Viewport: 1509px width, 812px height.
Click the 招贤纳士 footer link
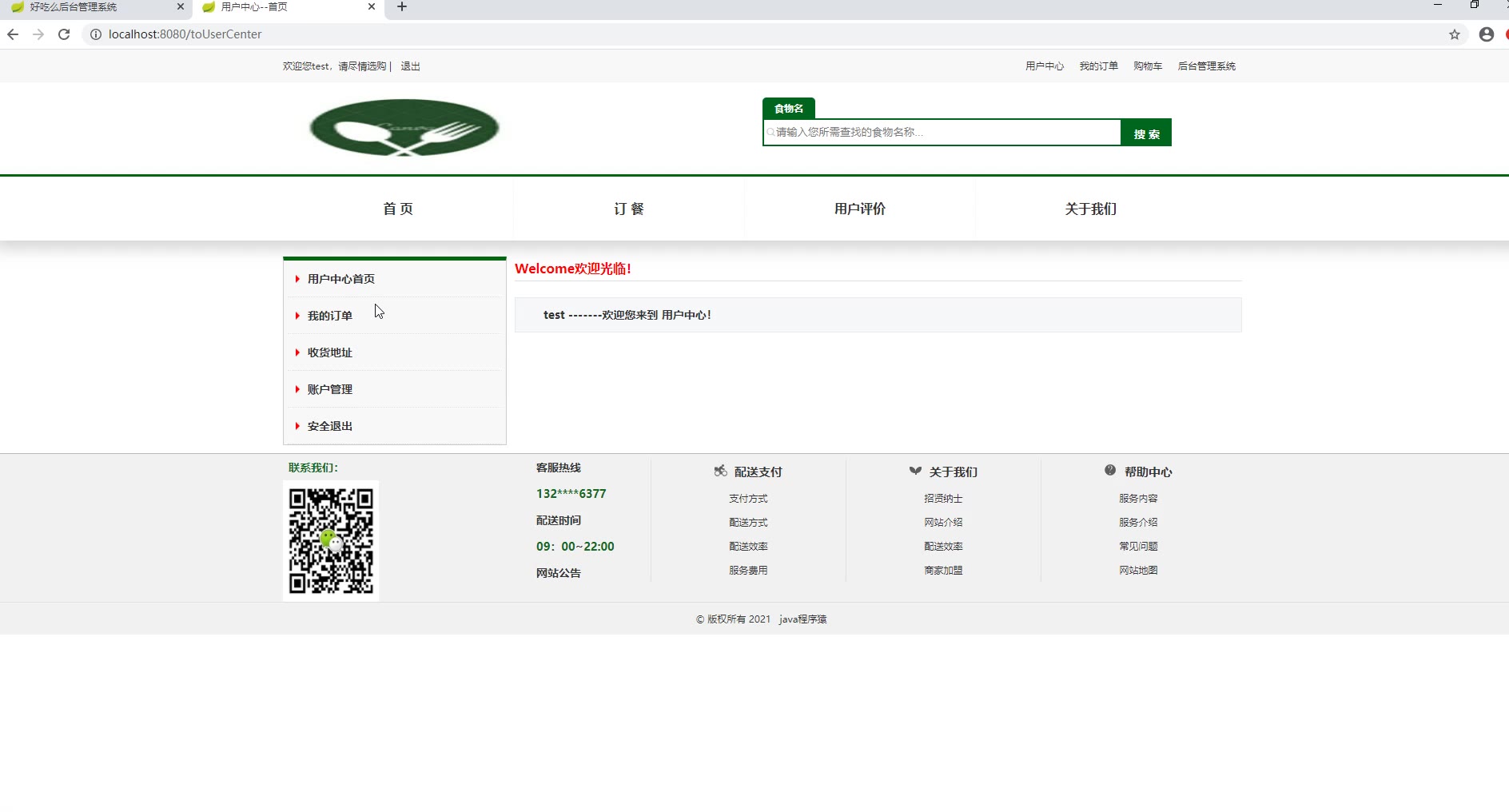pos(943,499)
